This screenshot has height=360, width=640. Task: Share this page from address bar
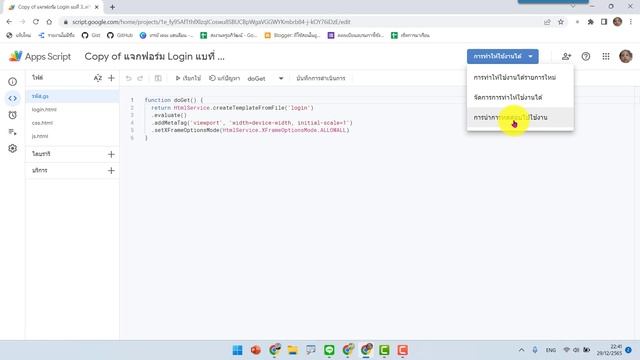[547, 22]
